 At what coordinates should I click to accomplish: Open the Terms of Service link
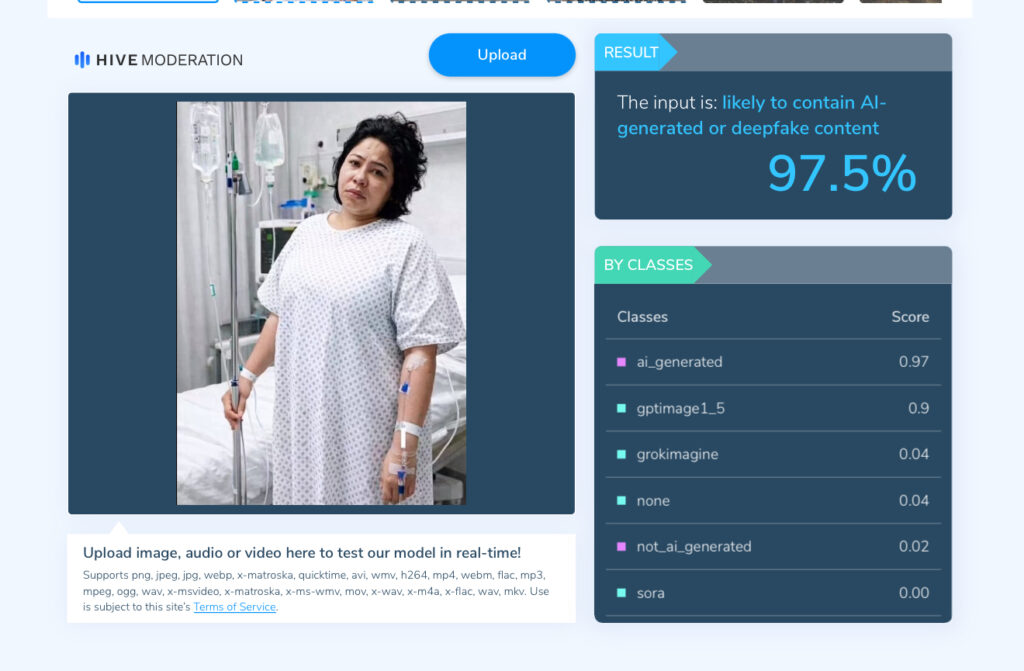pos(234,607)
